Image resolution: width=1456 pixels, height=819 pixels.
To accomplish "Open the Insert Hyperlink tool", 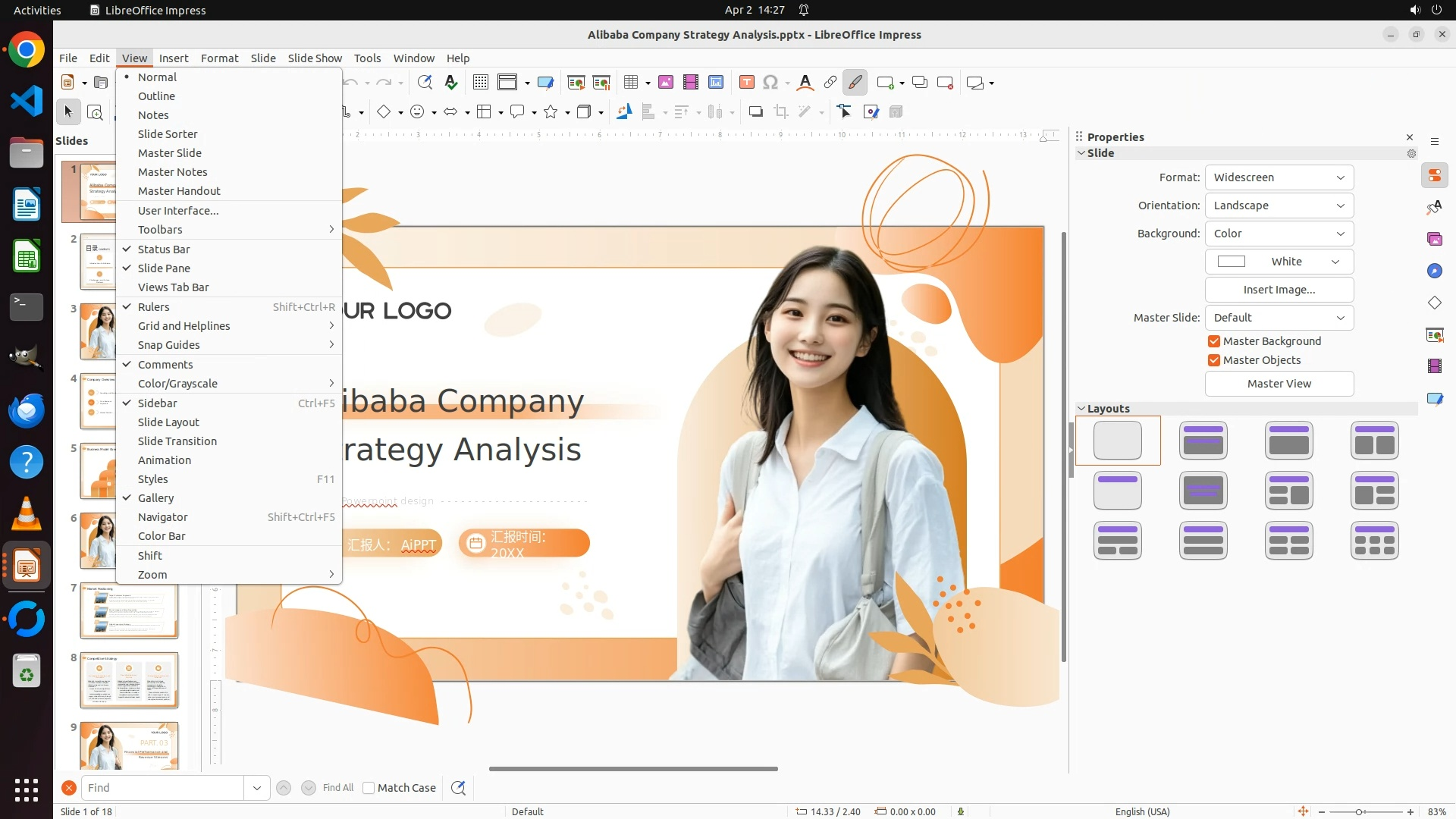I will click(x=830, y=83).
